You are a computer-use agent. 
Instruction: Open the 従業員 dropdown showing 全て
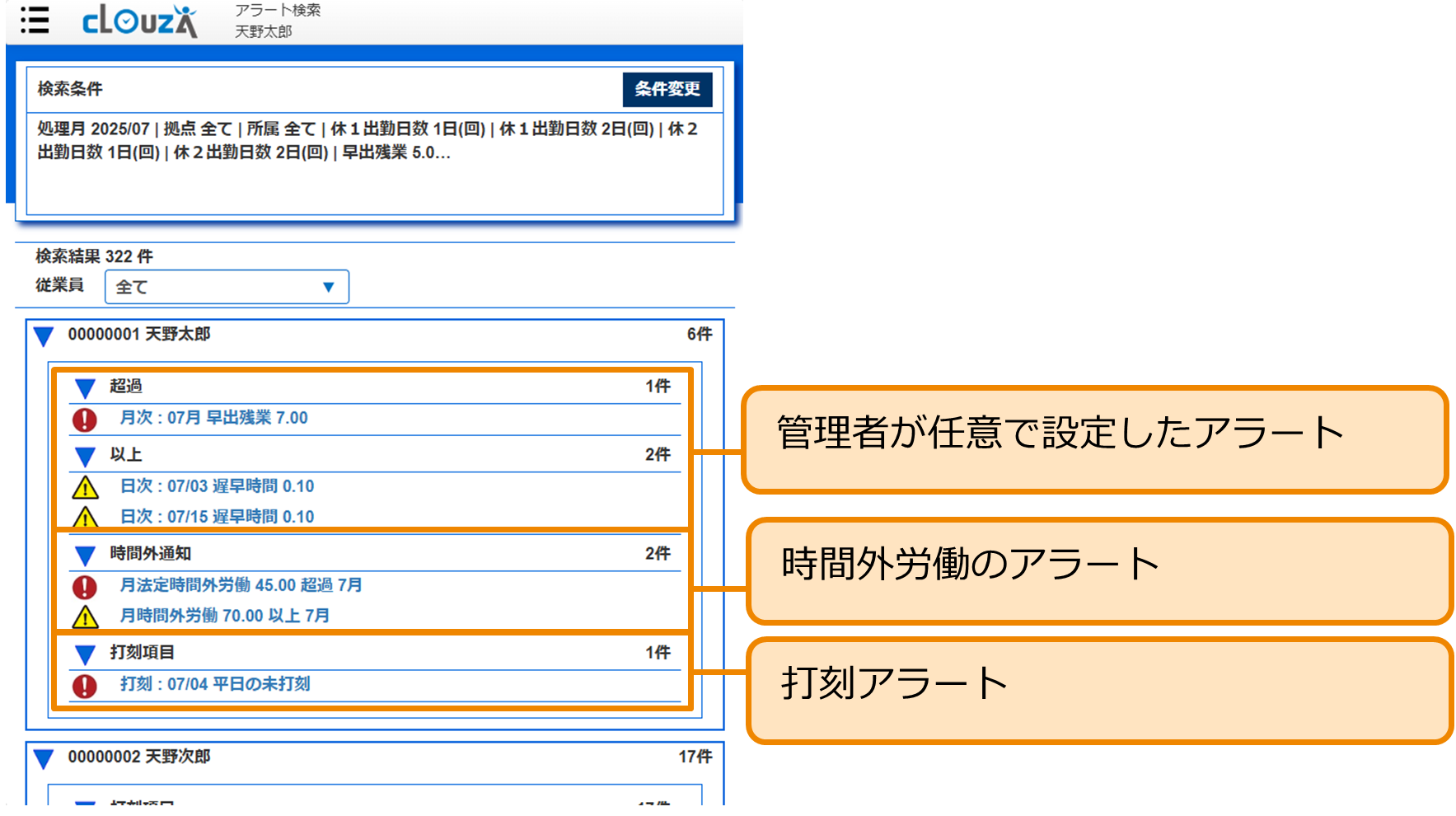click(227, 287)
